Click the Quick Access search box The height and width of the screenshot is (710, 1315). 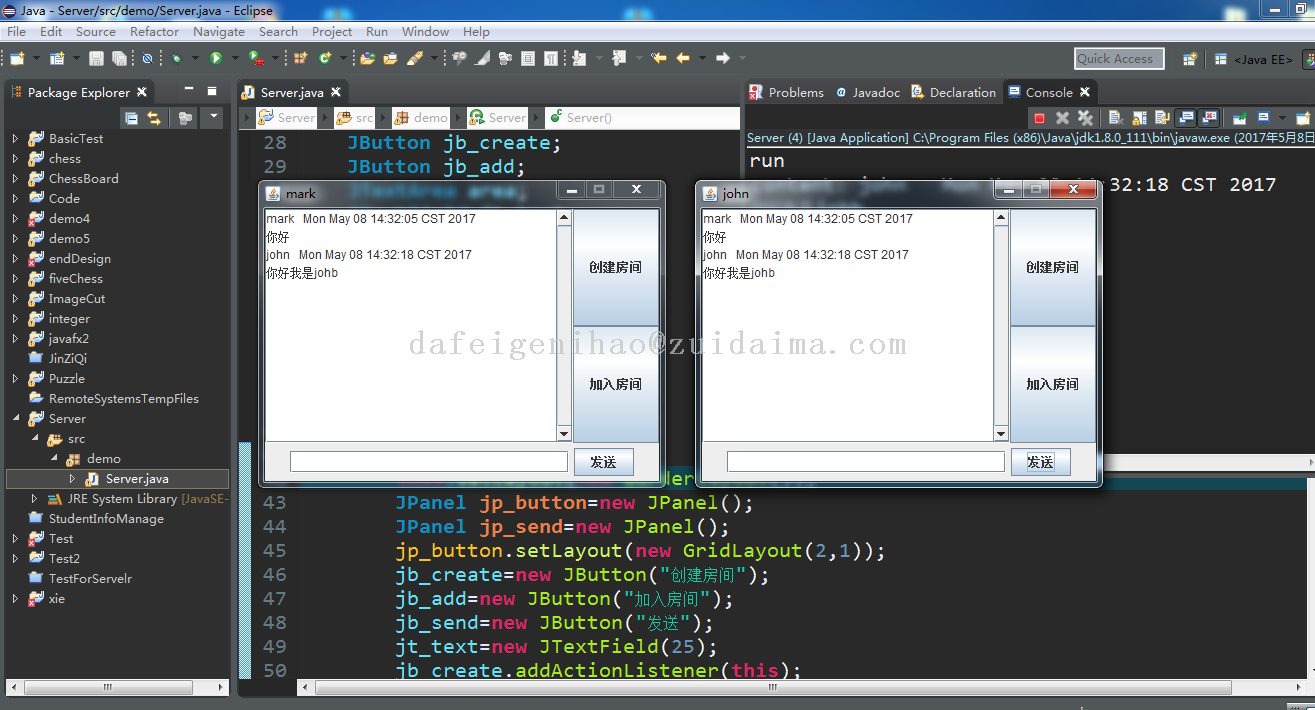[x=1119, y=59]
